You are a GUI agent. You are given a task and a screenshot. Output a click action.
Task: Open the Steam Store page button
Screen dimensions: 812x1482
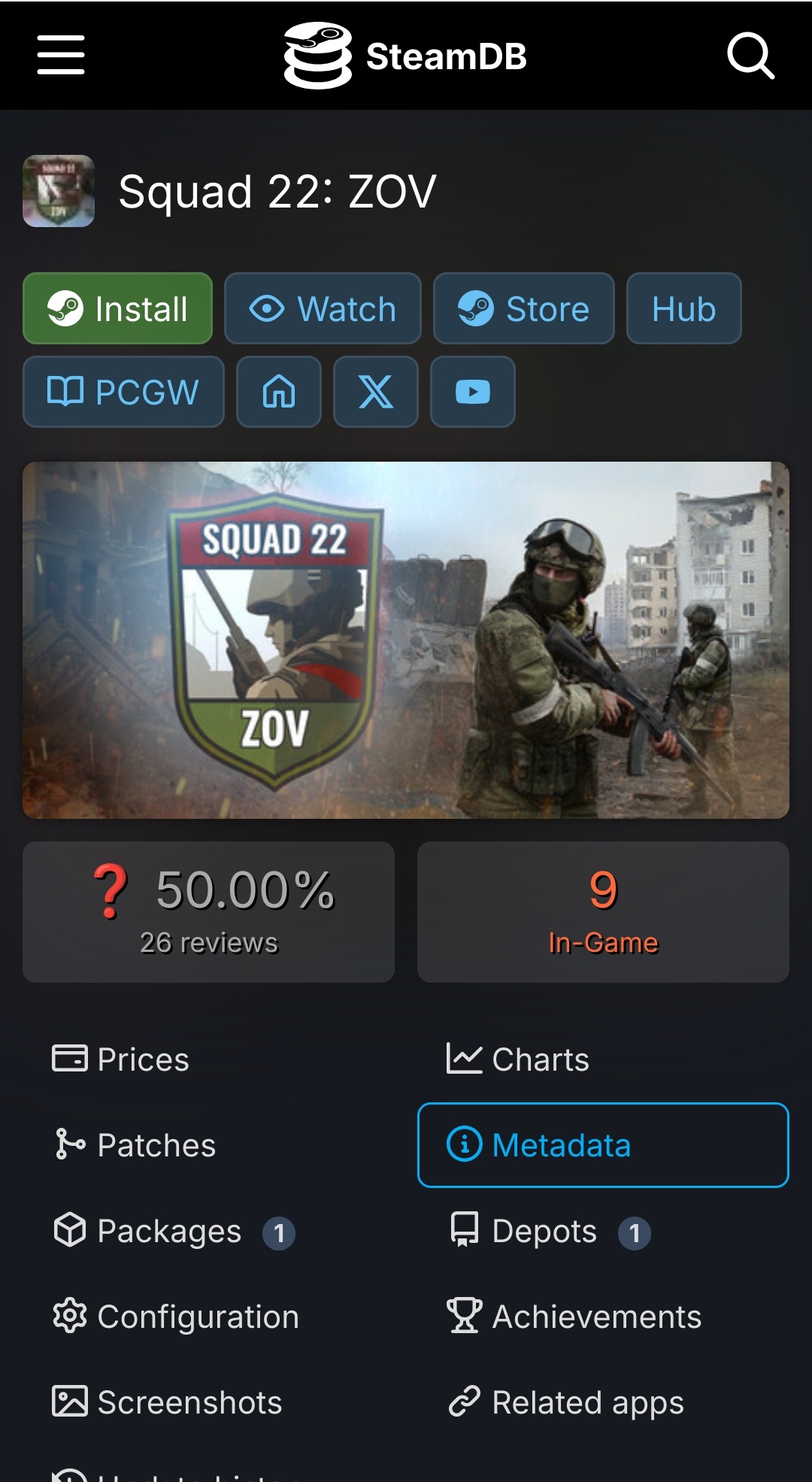524,308
